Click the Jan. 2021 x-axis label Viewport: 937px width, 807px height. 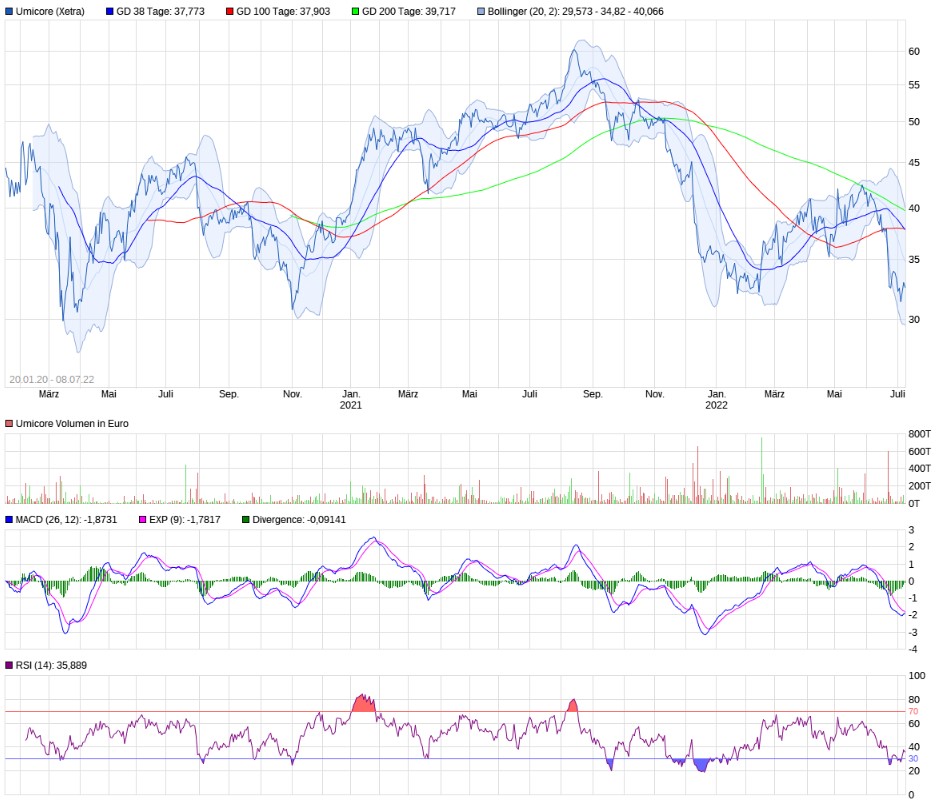351,400
